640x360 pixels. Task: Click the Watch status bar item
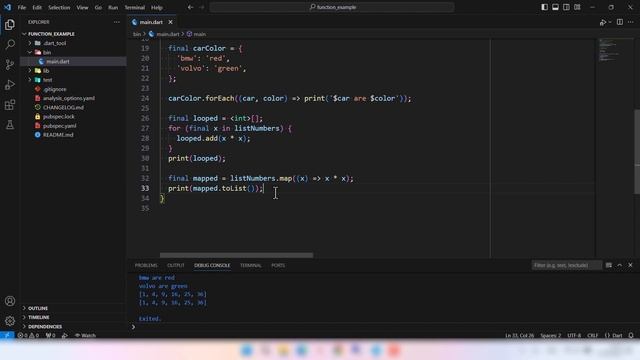coord(85,335)
